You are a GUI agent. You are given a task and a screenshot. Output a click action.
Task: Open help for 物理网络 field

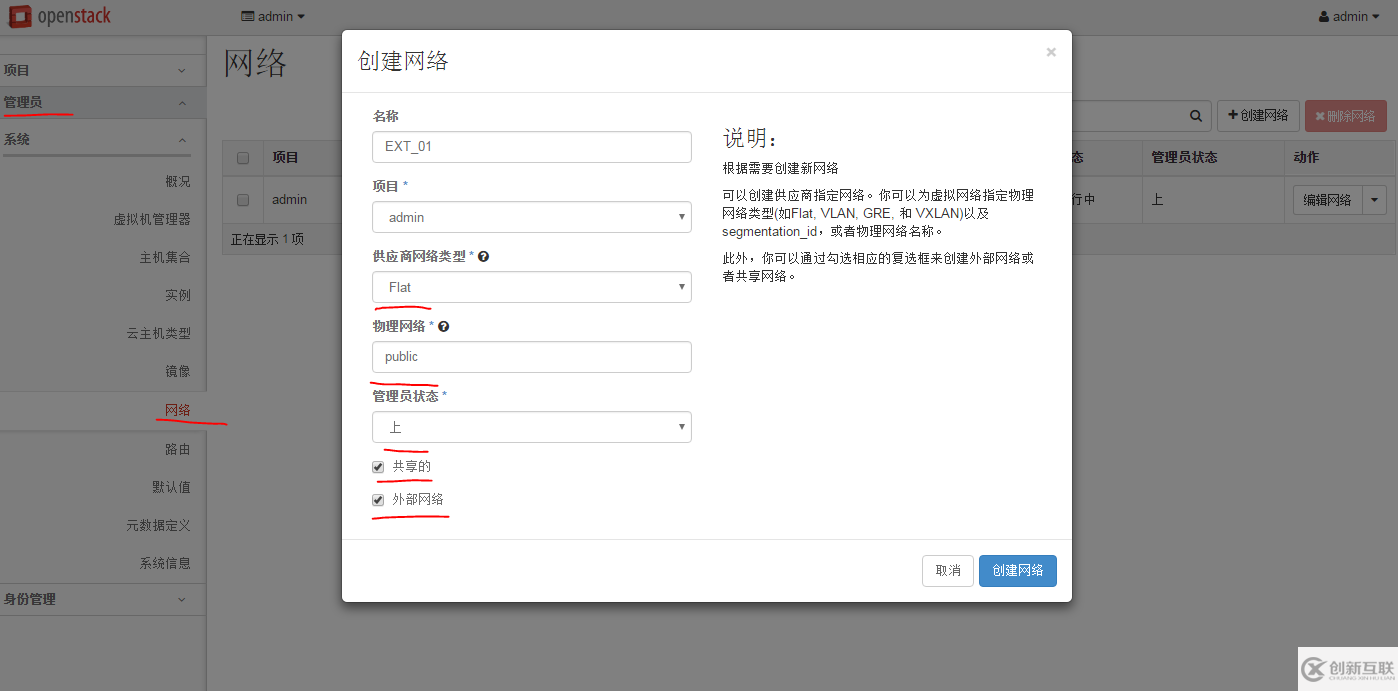click(x=444, y=327)
